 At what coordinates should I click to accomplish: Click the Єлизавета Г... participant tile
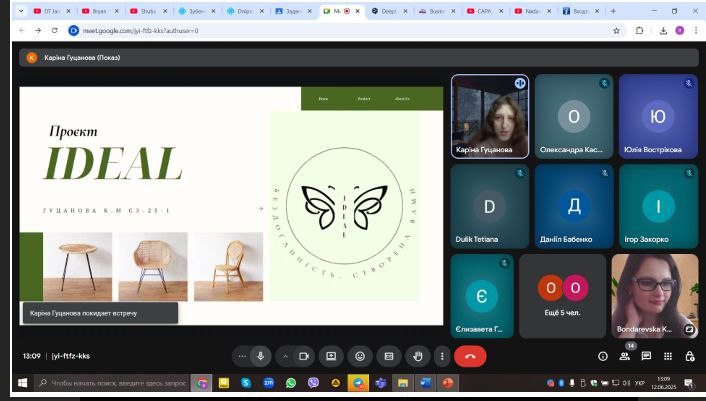tap(482, 296)
